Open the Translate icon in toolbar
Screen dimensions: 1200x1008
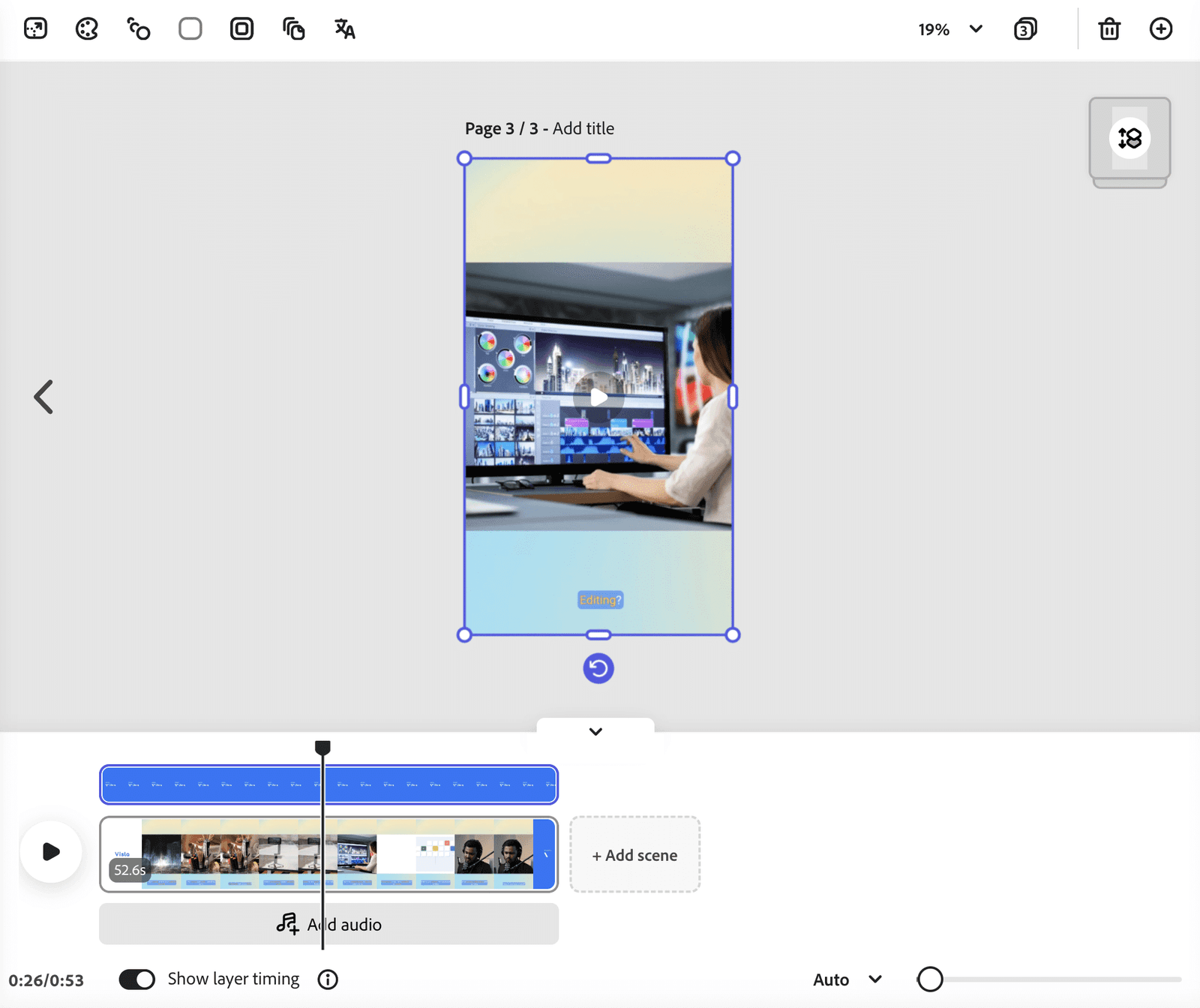(345, 29)
